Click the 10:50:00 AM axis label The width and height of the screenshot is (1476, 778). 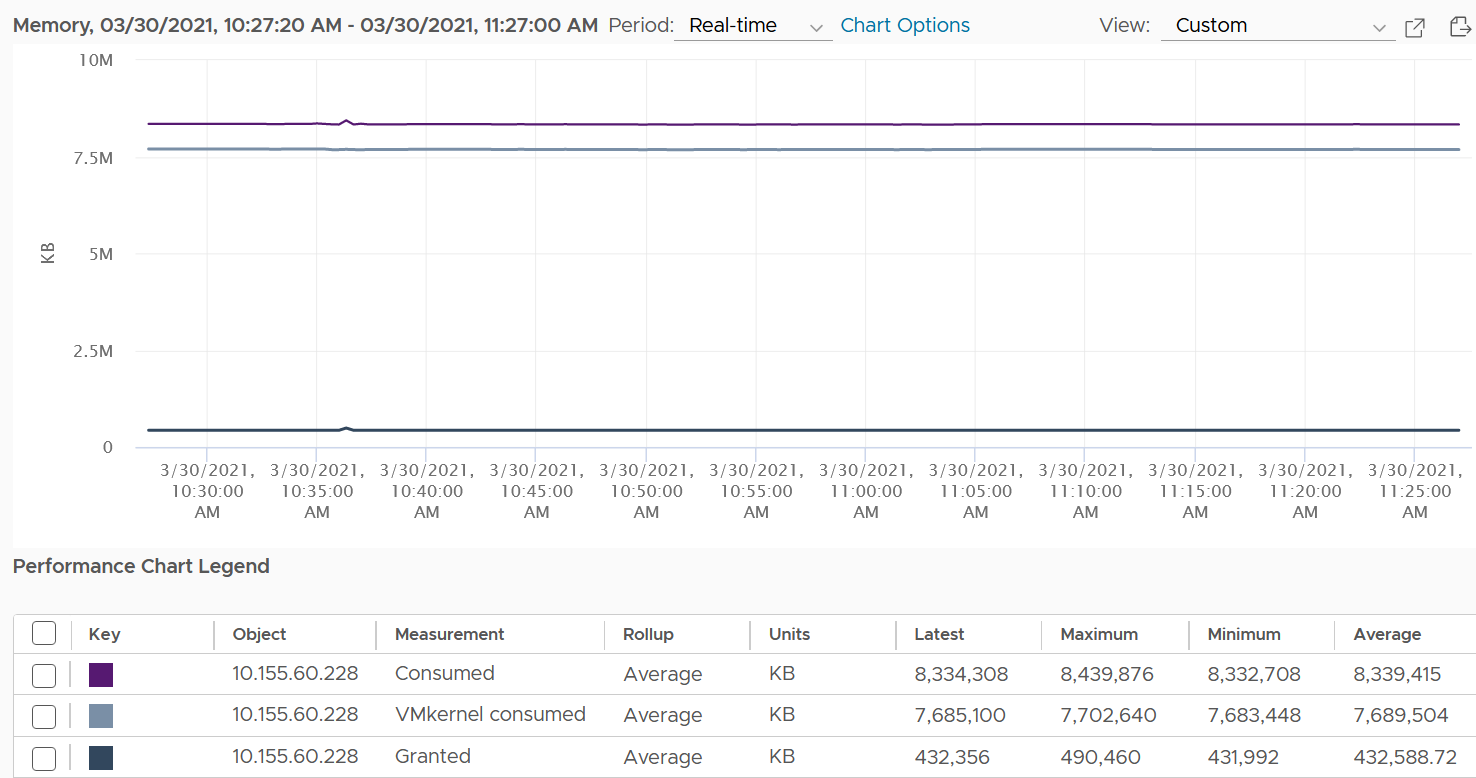click(646, 491)
